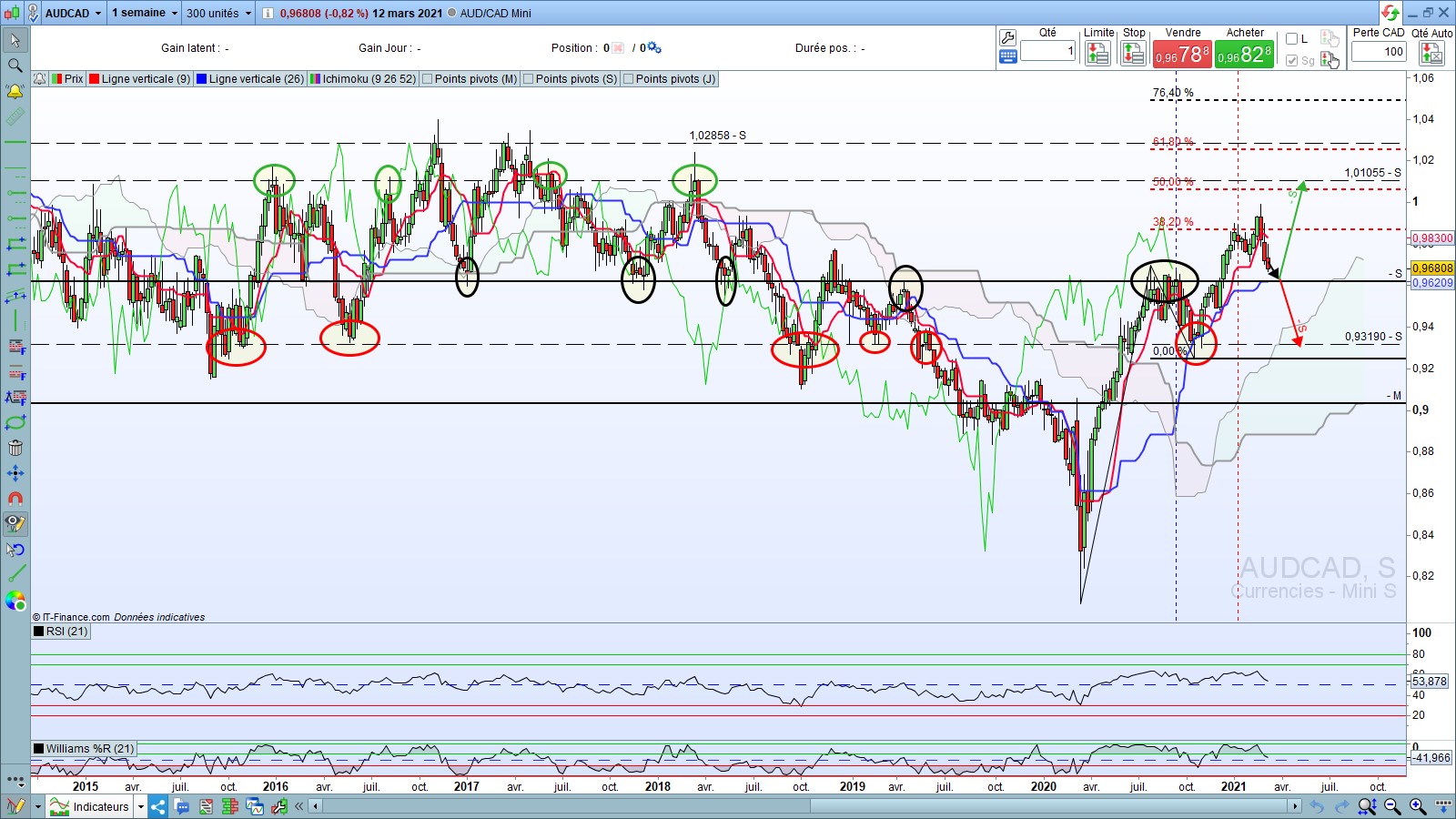The height and width of the screenshot is (819, 1456).
Task: Click the Qté quantity input field
Action: coord(1048,52)
